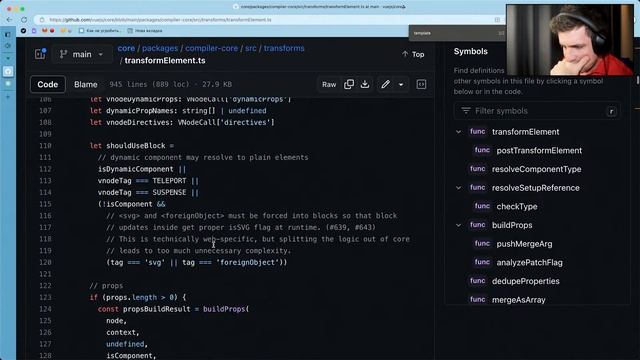Open the Raw file view
The width and height of the screenshot is (640, 360).
tap(329, 84)
